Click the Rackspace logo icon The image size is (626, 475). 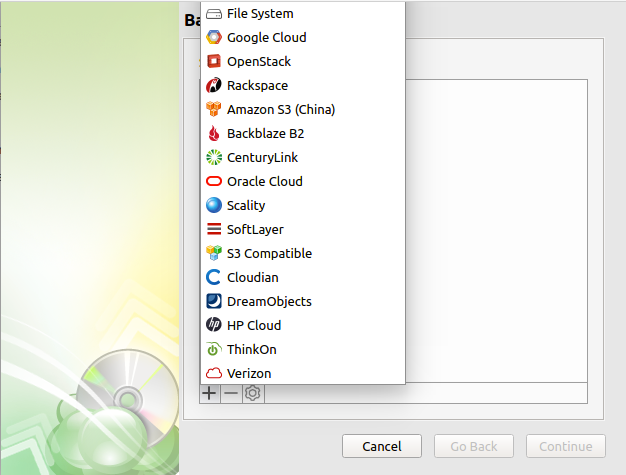(x=213, y=86)
